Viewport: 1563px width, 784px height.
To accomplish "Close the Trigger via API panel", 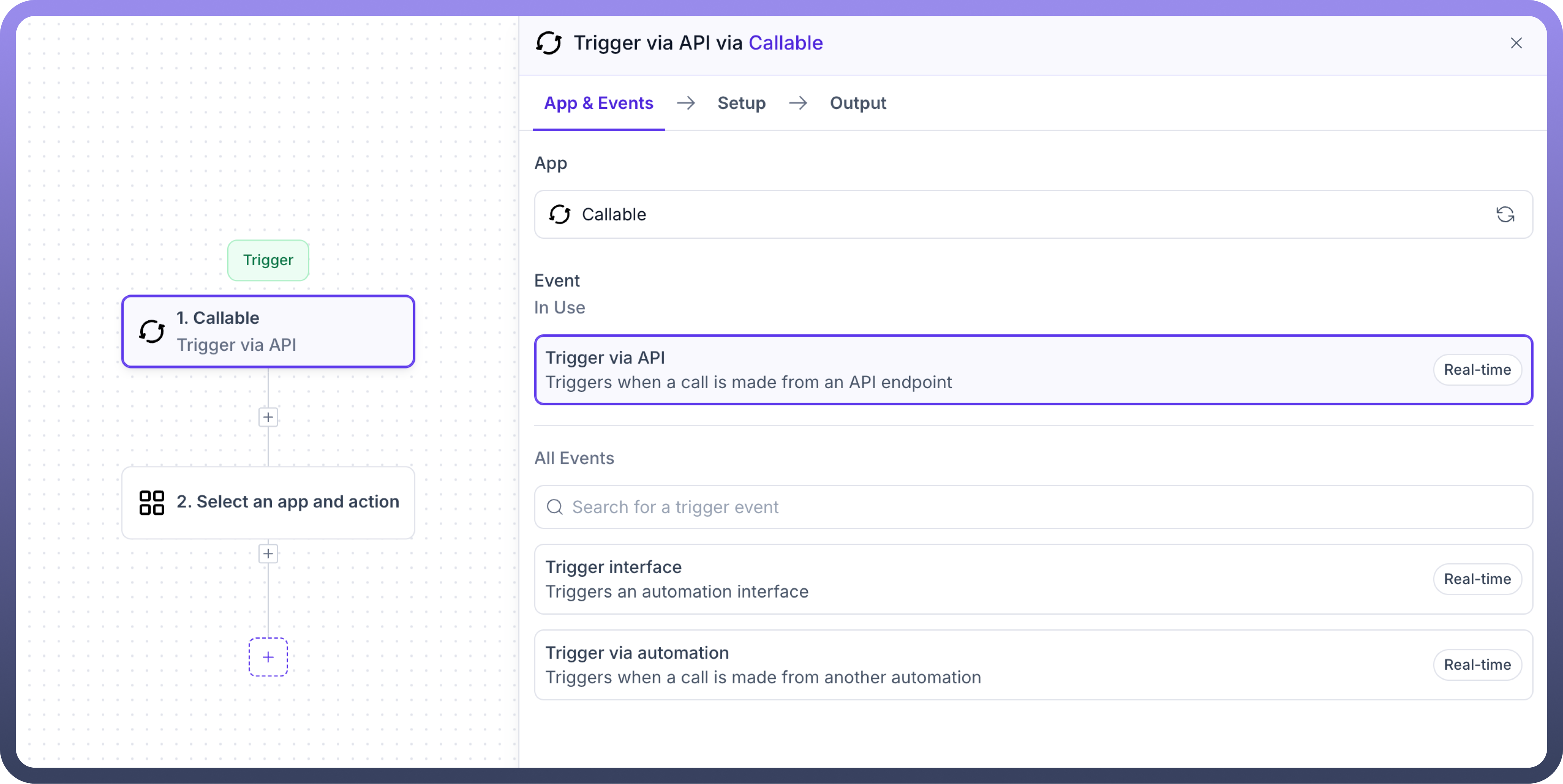I will point(1516,43).
